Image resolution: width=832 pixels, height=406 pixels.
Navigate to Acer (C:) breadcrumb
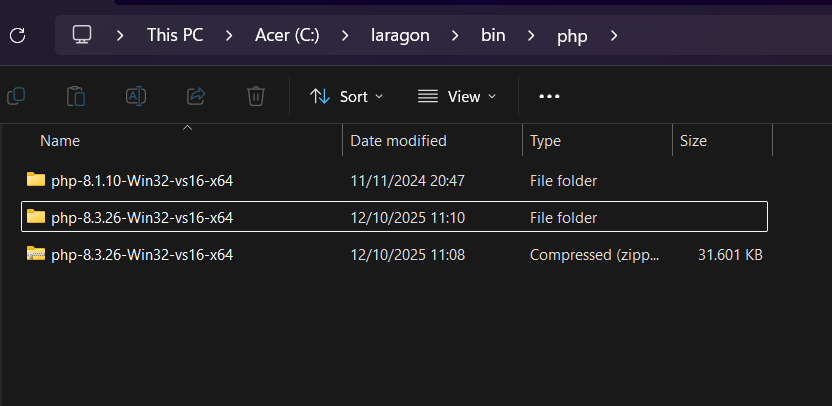(x=287, y=36)
